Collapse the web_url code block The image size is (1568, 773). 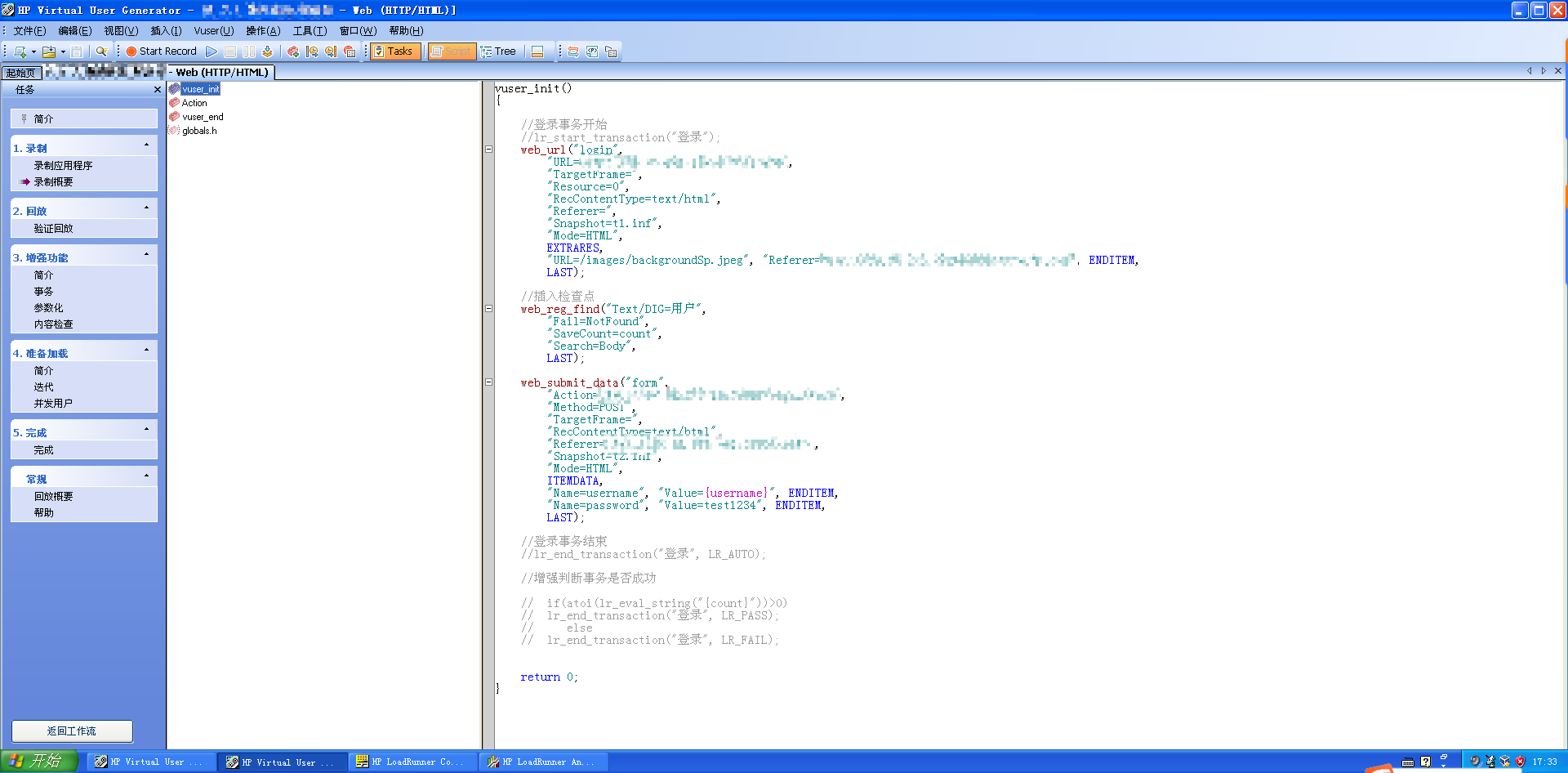[488, 150]
